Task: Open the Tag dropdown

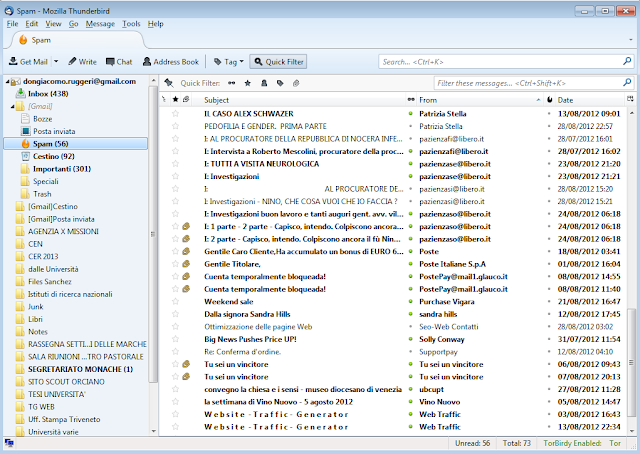Action: tap(228, 61)
